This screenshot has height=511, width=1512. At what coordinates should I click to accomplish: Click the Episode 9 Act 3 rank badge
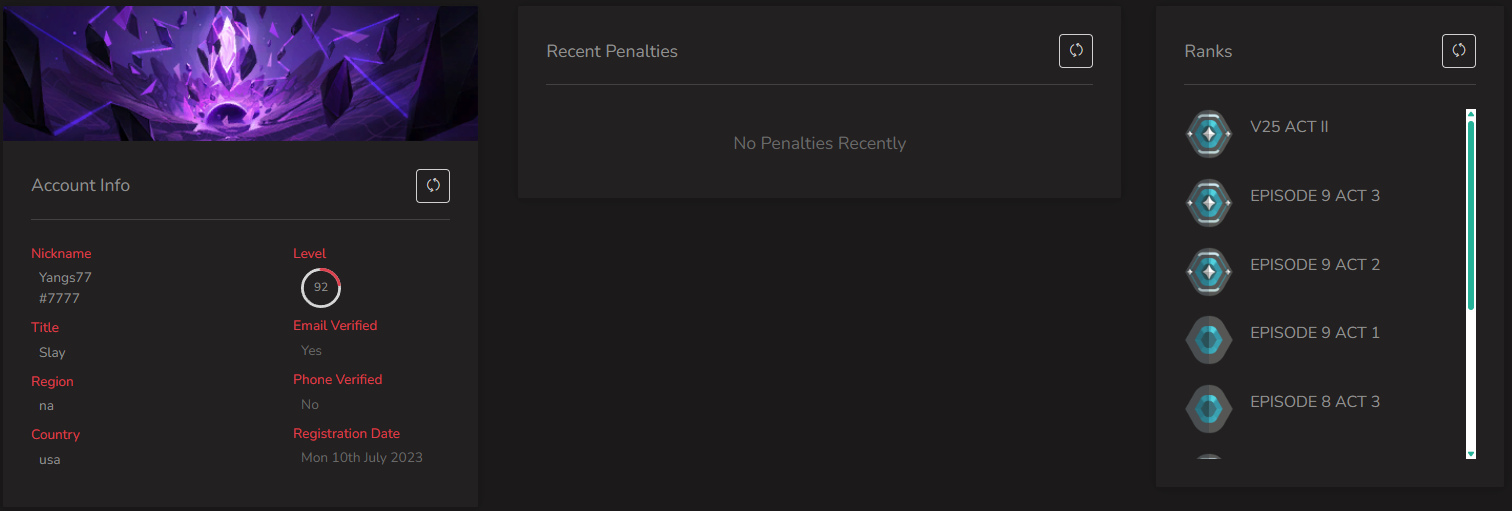click(1209, 203)
